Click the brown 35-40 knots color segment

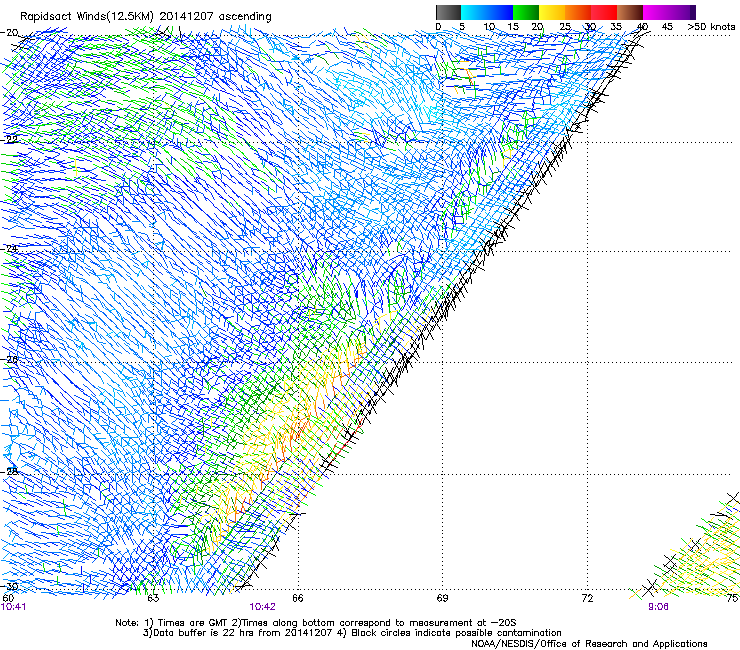(x=630, y=12)
